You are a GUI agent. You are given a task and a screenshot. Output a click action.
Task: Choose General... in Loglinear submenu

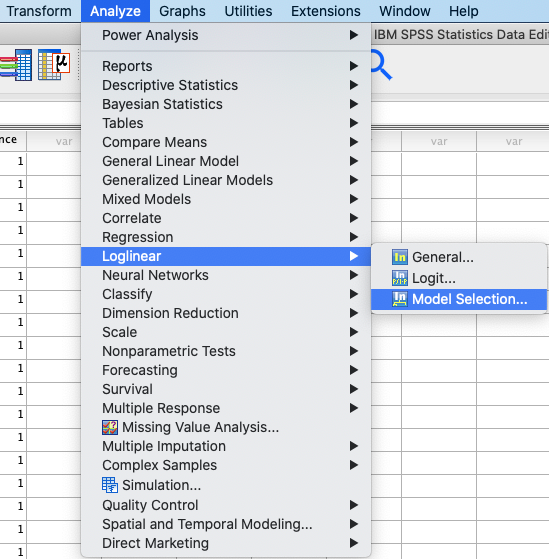click(459, 257)
